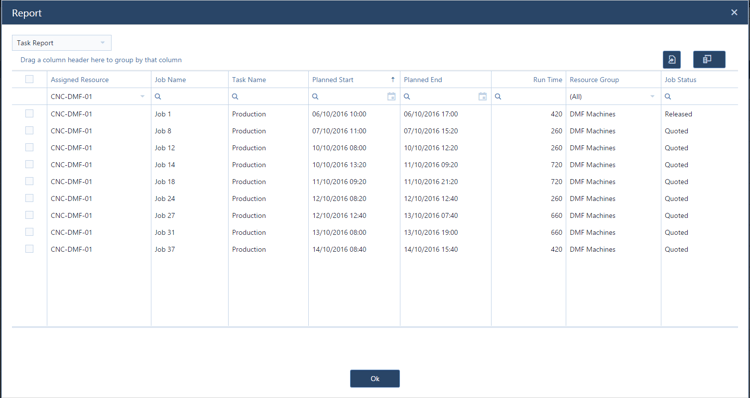Check the Job 31 row checkbox
The height and width of the screenshot is (398, 750).
point(29,232)
